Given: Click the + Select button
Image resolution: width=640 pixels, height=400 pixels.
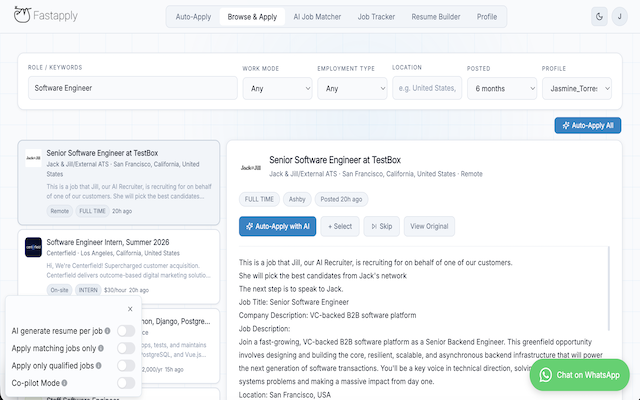Looking at the screenshot, I should pos(340,226).
